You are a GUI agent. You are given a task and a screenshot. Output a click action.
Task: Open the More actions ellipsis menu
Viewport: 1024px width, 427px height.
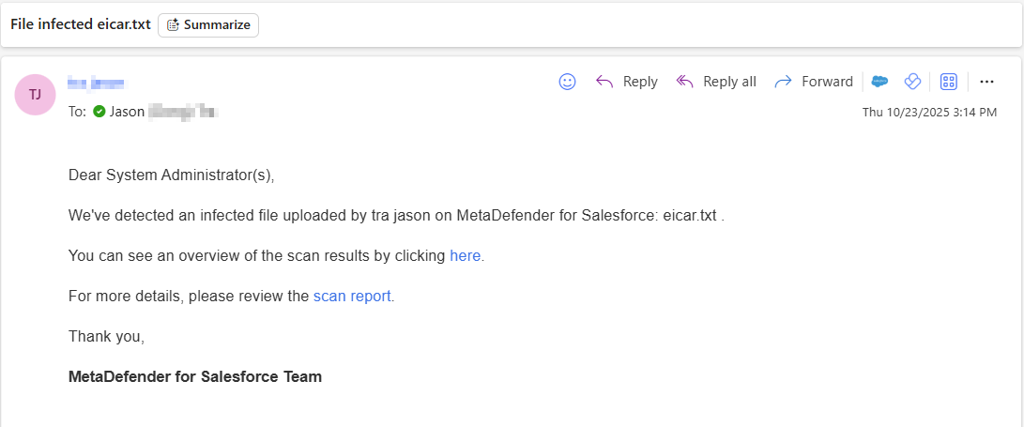(x=987, y=82)
